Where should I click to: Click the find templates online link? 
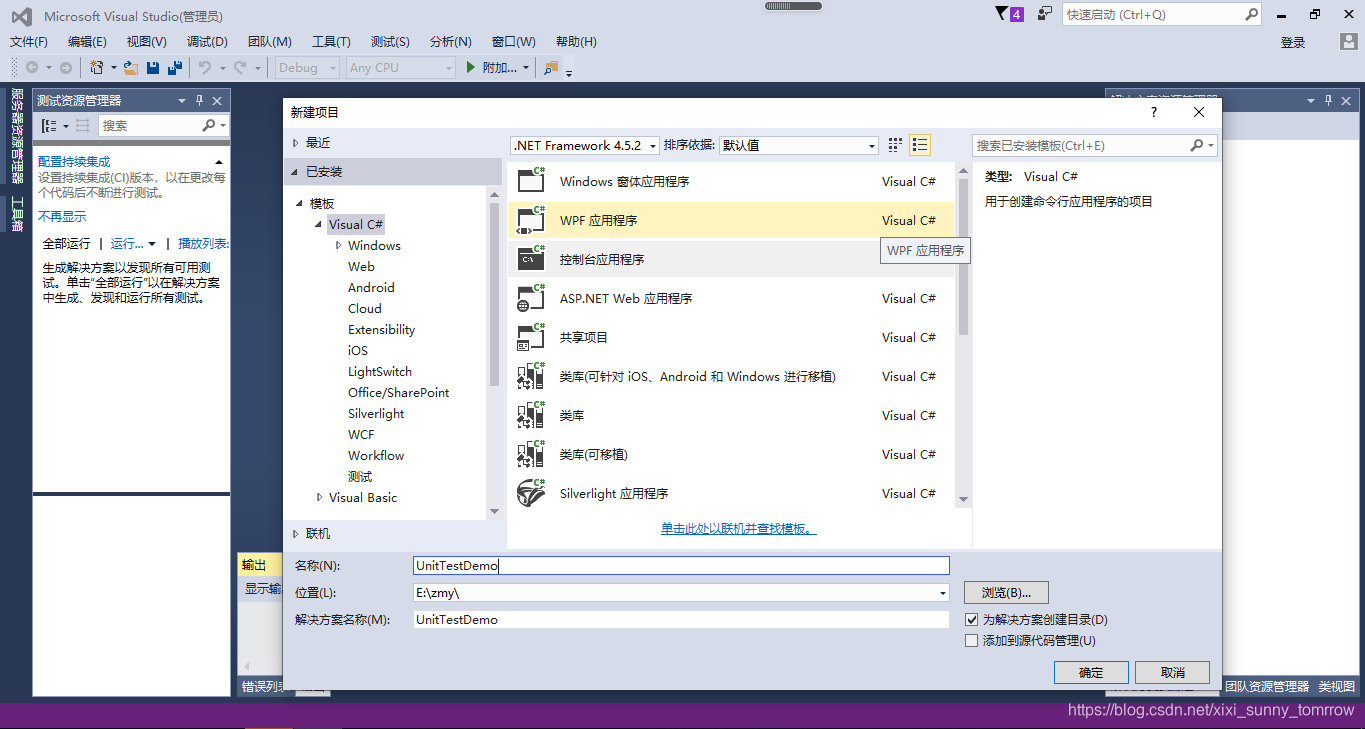(x=738, y=528)
